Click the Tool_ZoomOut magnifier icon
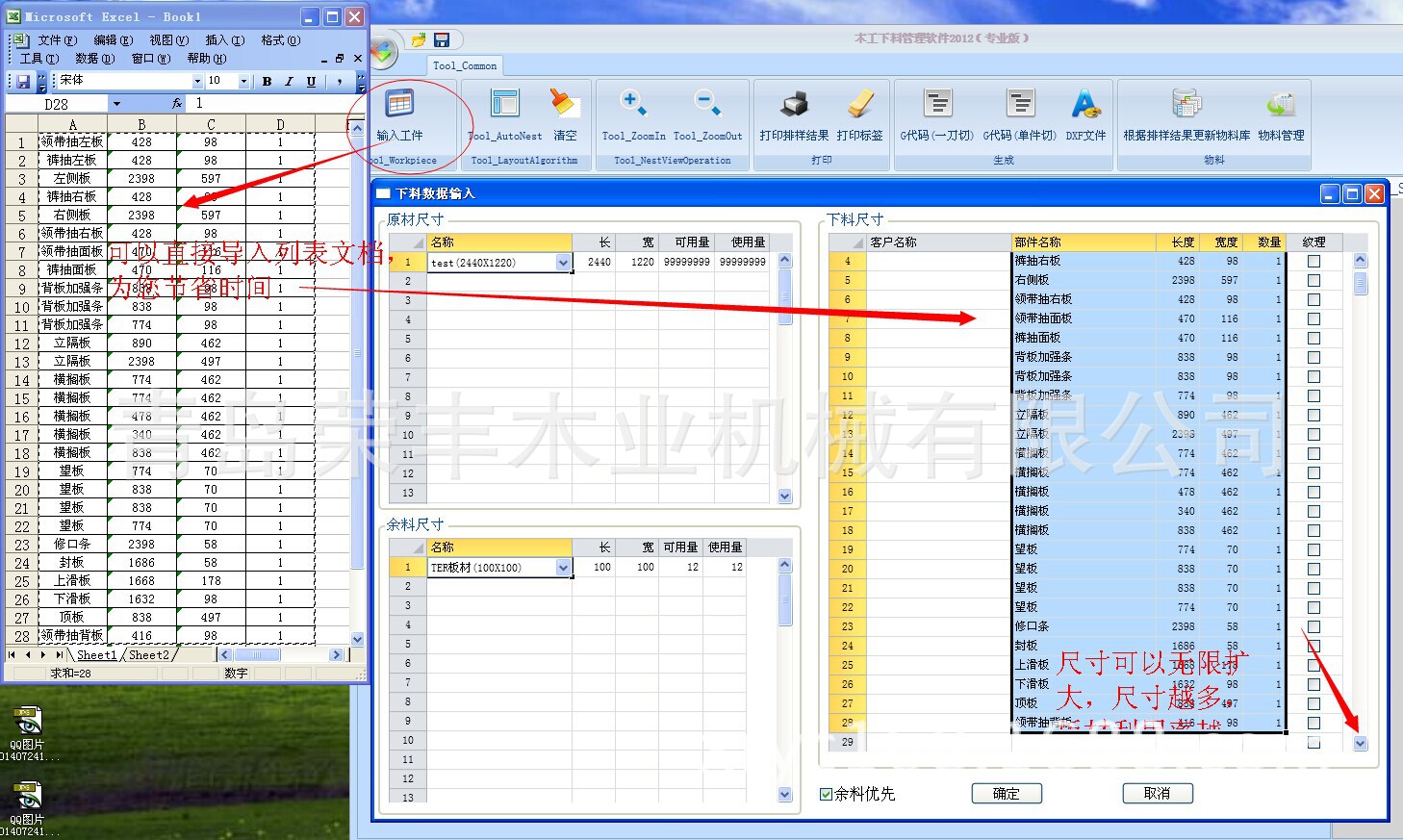Screen dimensions: 1403x840 coord(707,103)
